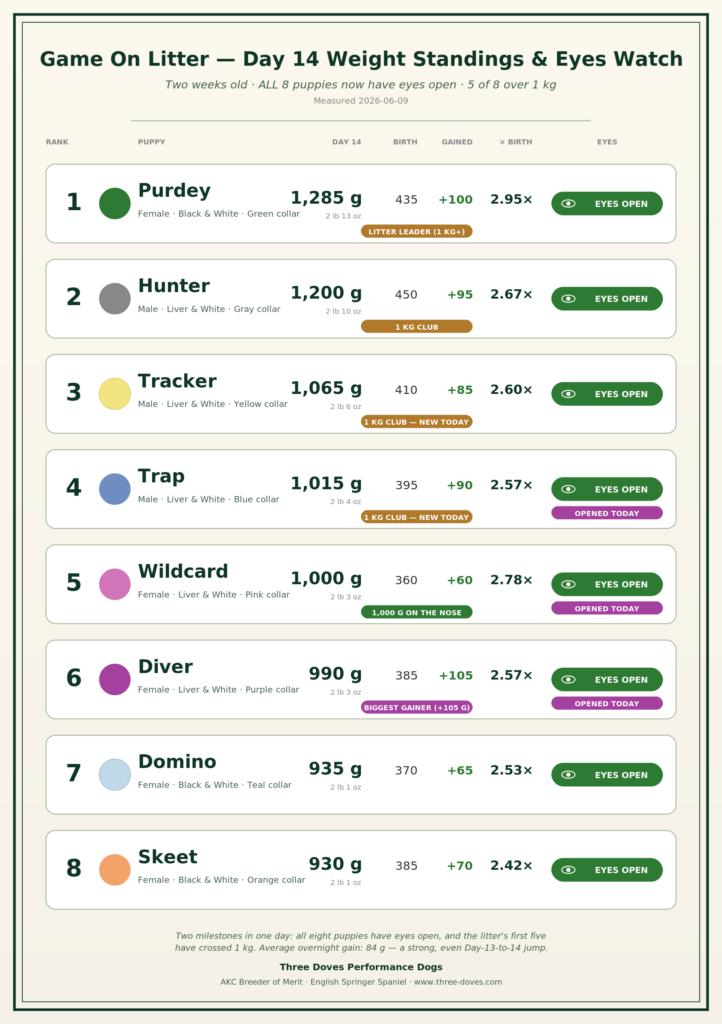Click the Tracker puppy name
722x1024 pixels.
click(177, 381)
